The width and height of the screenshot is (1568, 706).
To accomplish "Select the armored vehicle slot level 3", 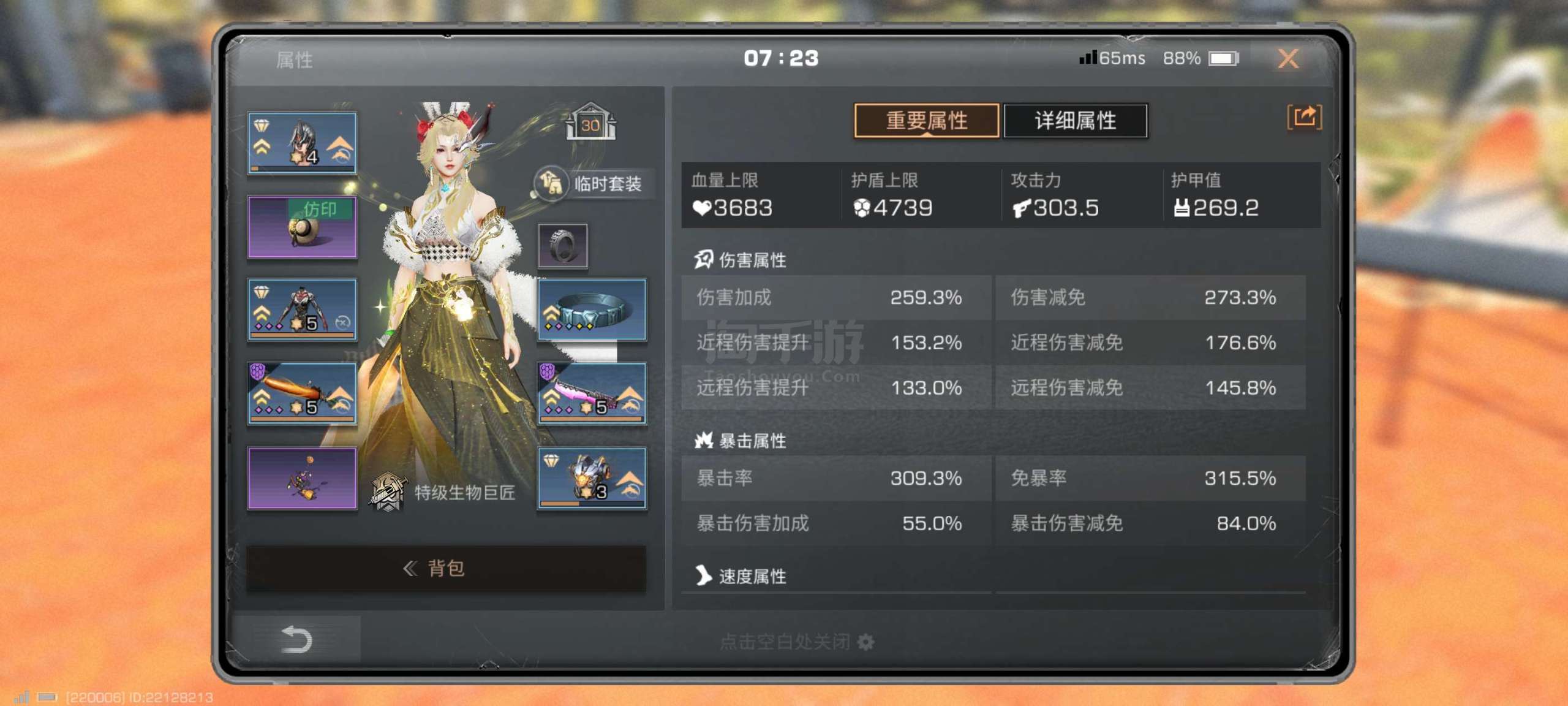I will 592,477.
